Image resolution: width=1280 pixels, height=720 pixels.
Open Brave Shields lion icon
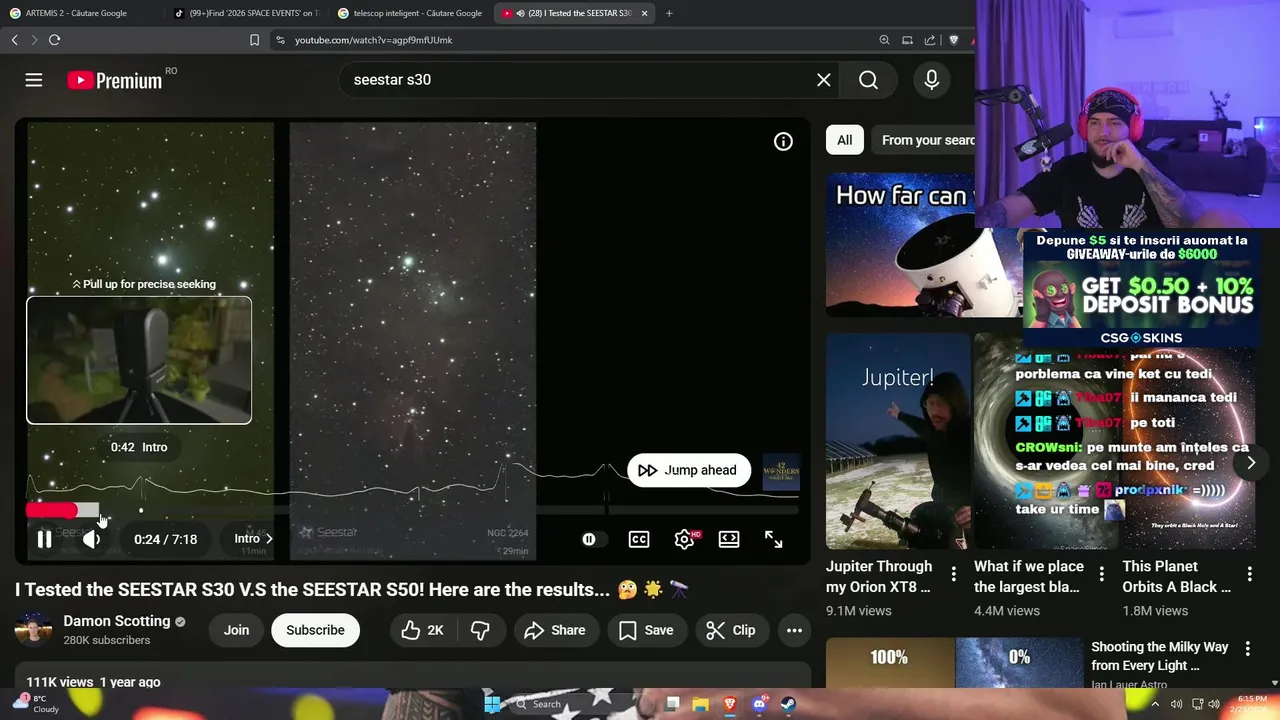coord(953,40)
